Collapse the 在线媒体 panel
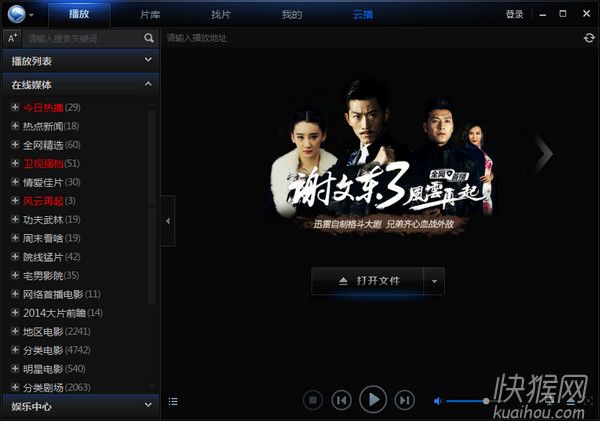 (81, 84)
